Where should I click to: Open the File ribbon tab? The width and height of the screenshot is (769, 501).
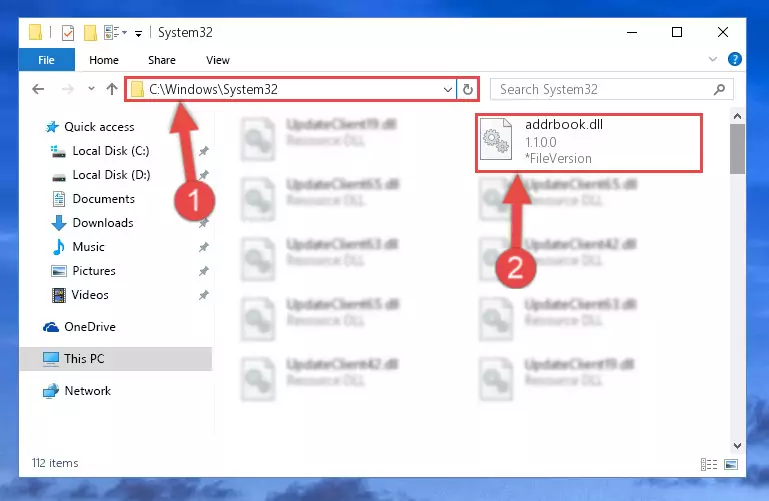coord(47,60)
